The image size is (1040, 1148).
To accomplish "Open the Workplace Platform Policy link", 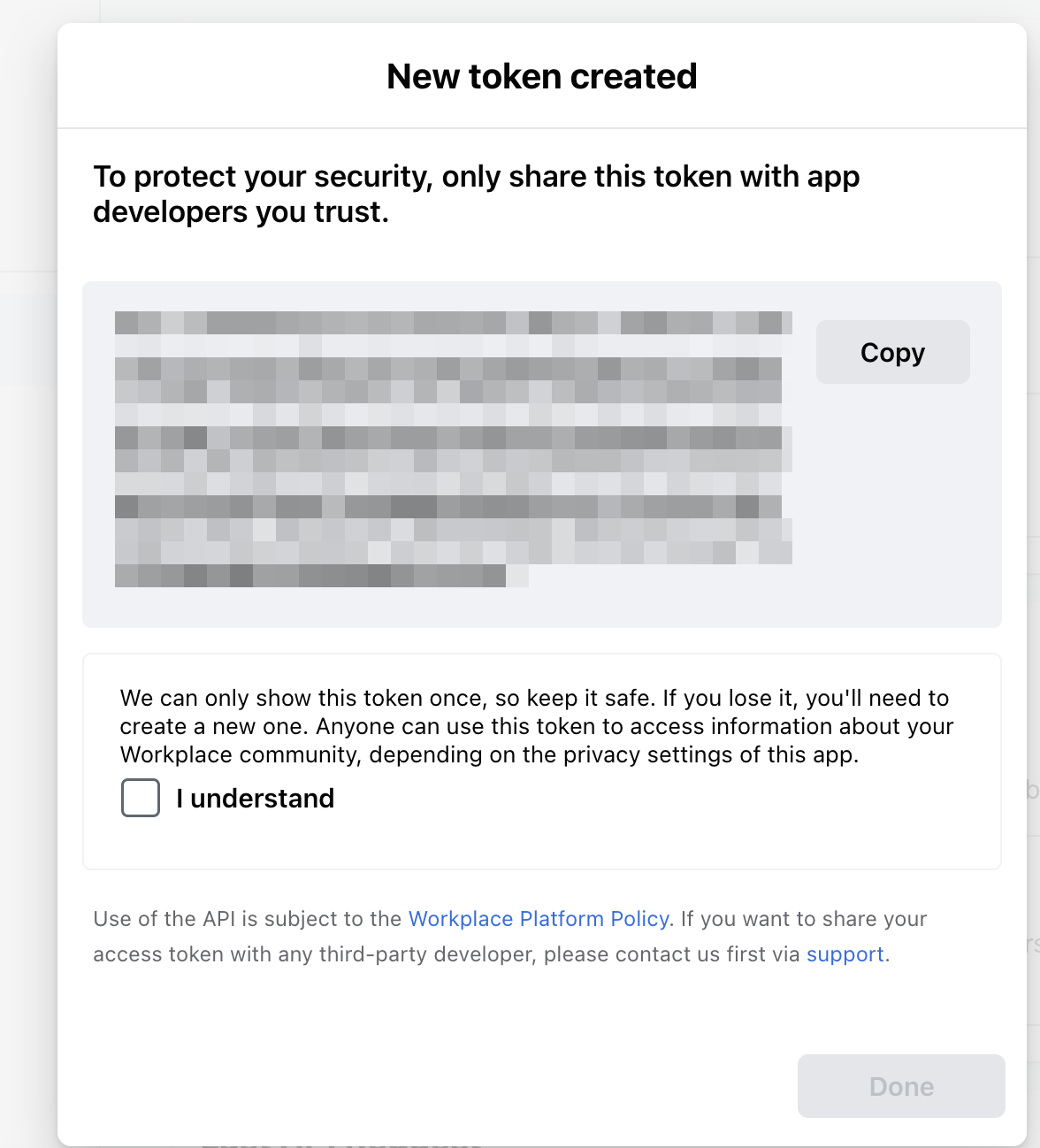I will pyautogui.click(x=539, y=919).
